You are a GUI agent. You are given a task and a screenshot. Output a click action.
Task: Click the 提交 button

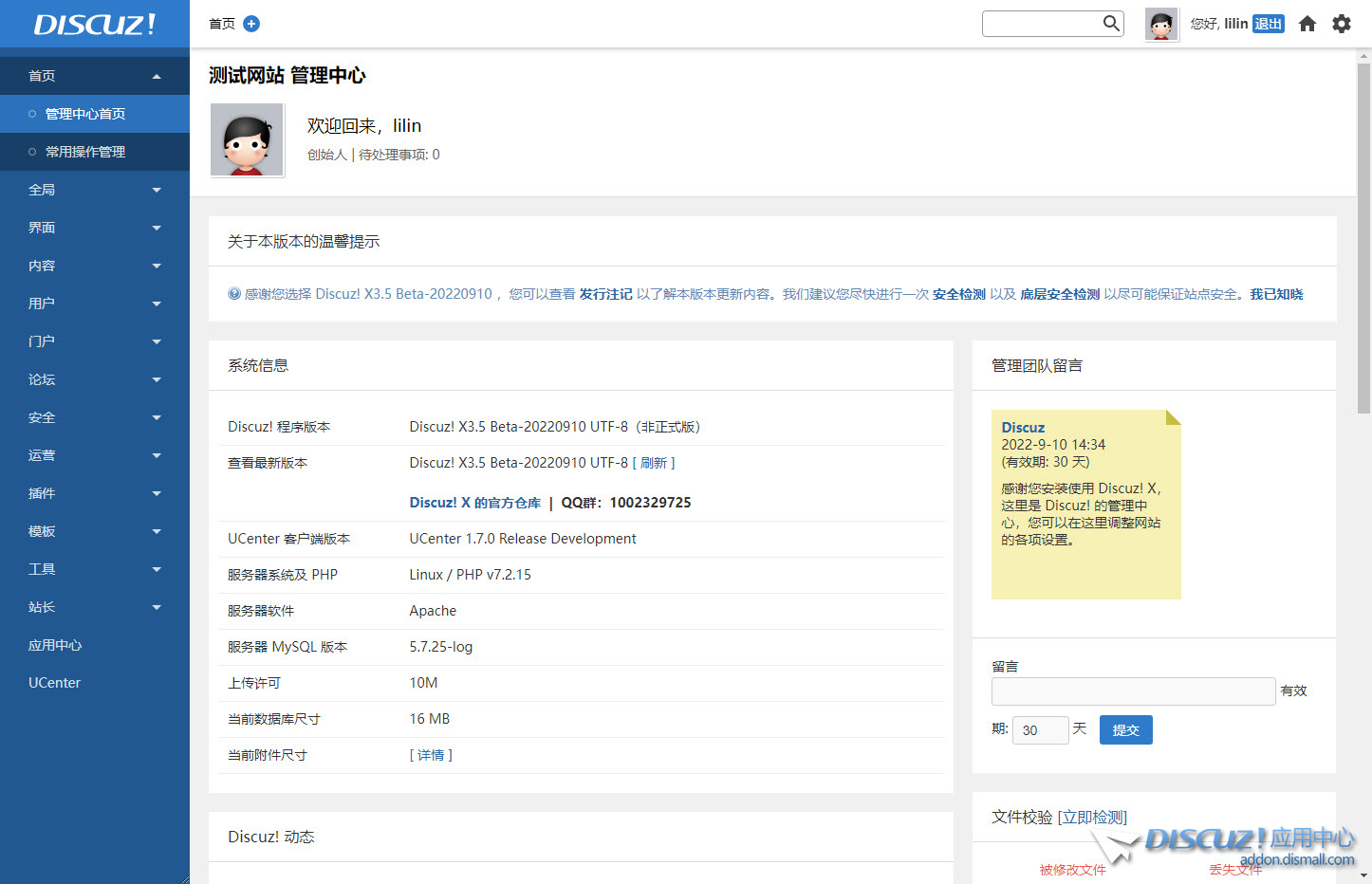(1125, 730)
